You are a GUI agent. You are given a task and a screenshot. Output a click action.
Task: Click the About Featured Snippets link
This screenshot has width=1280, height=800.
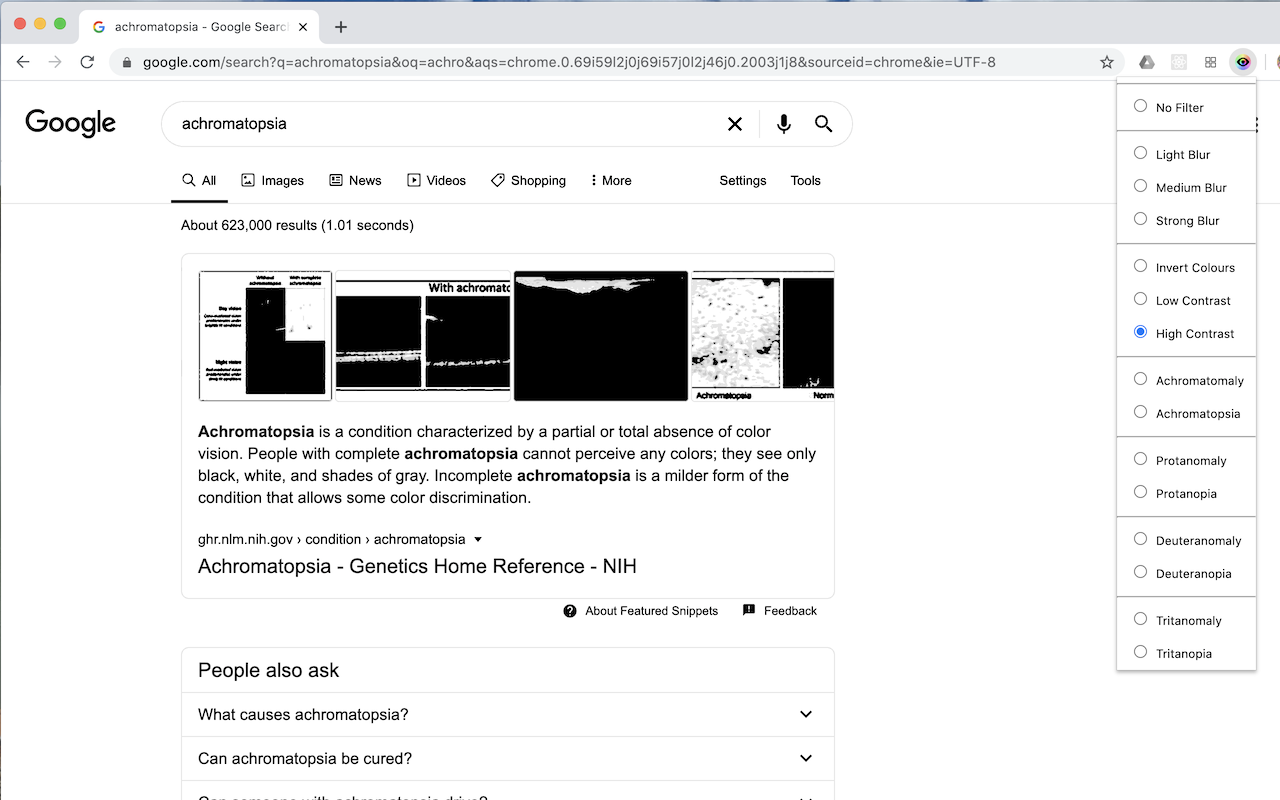(x=652, y=611)
